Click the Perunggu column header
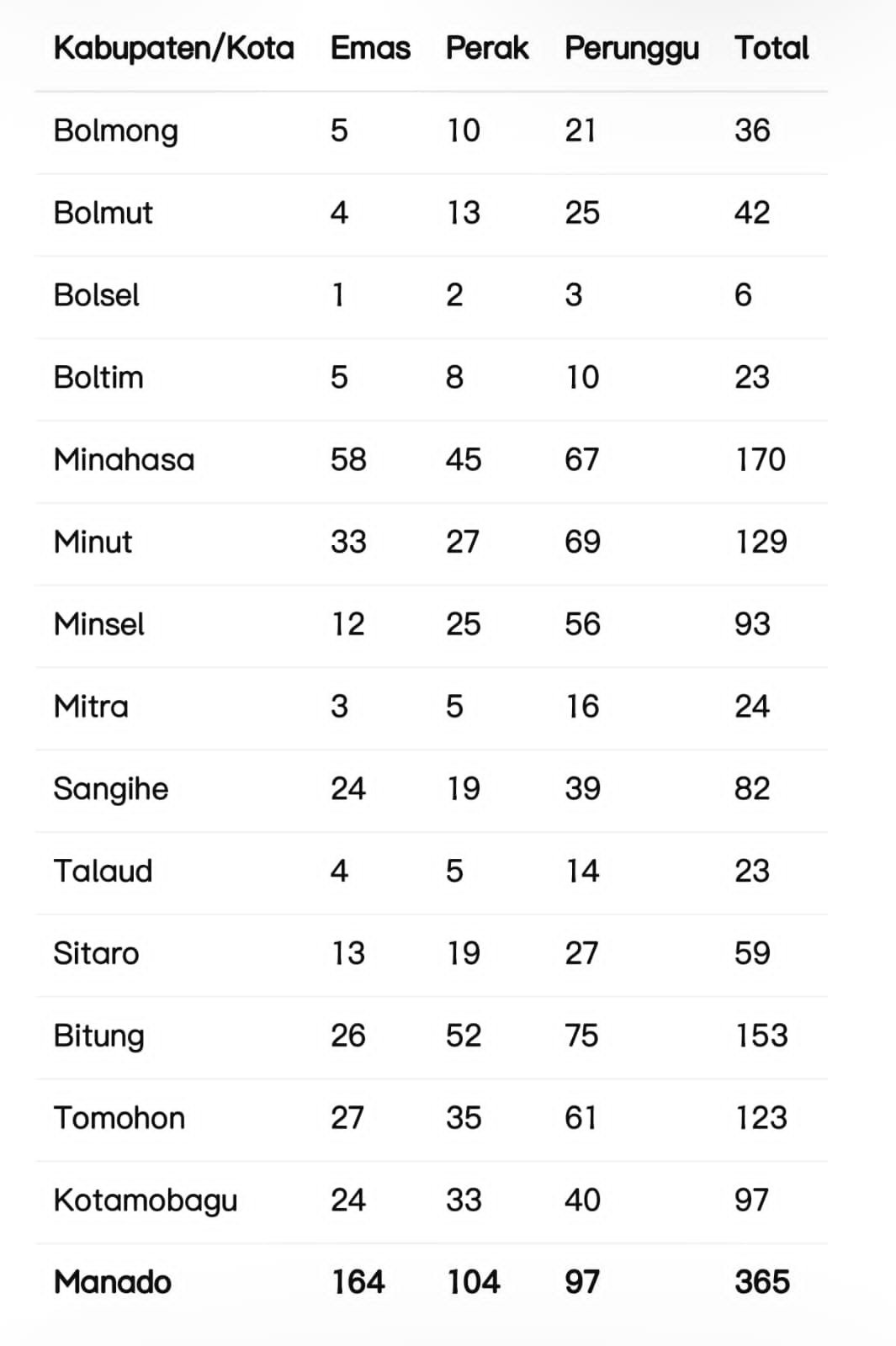 pos(632,49)
